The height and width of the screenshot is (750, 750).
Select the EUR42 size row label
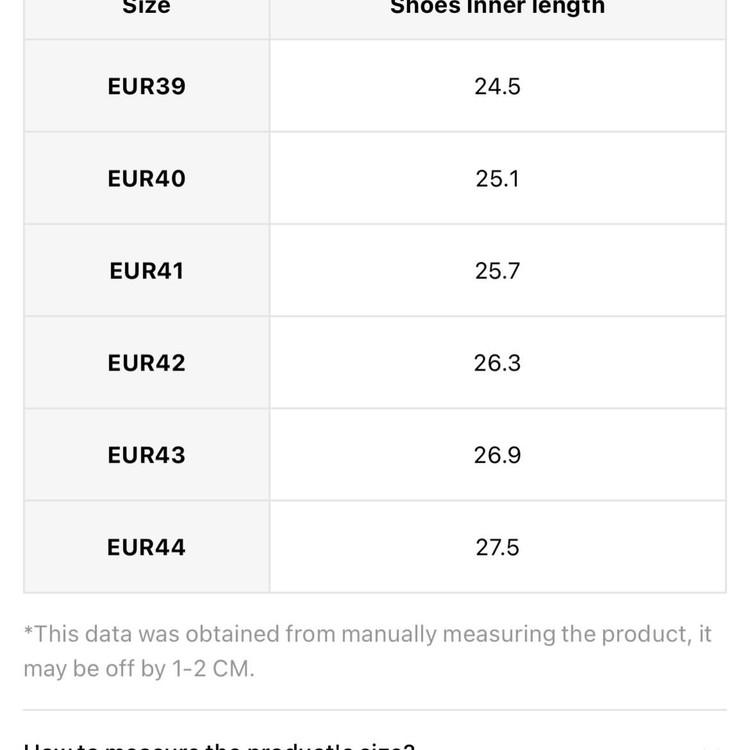(146, 363)
